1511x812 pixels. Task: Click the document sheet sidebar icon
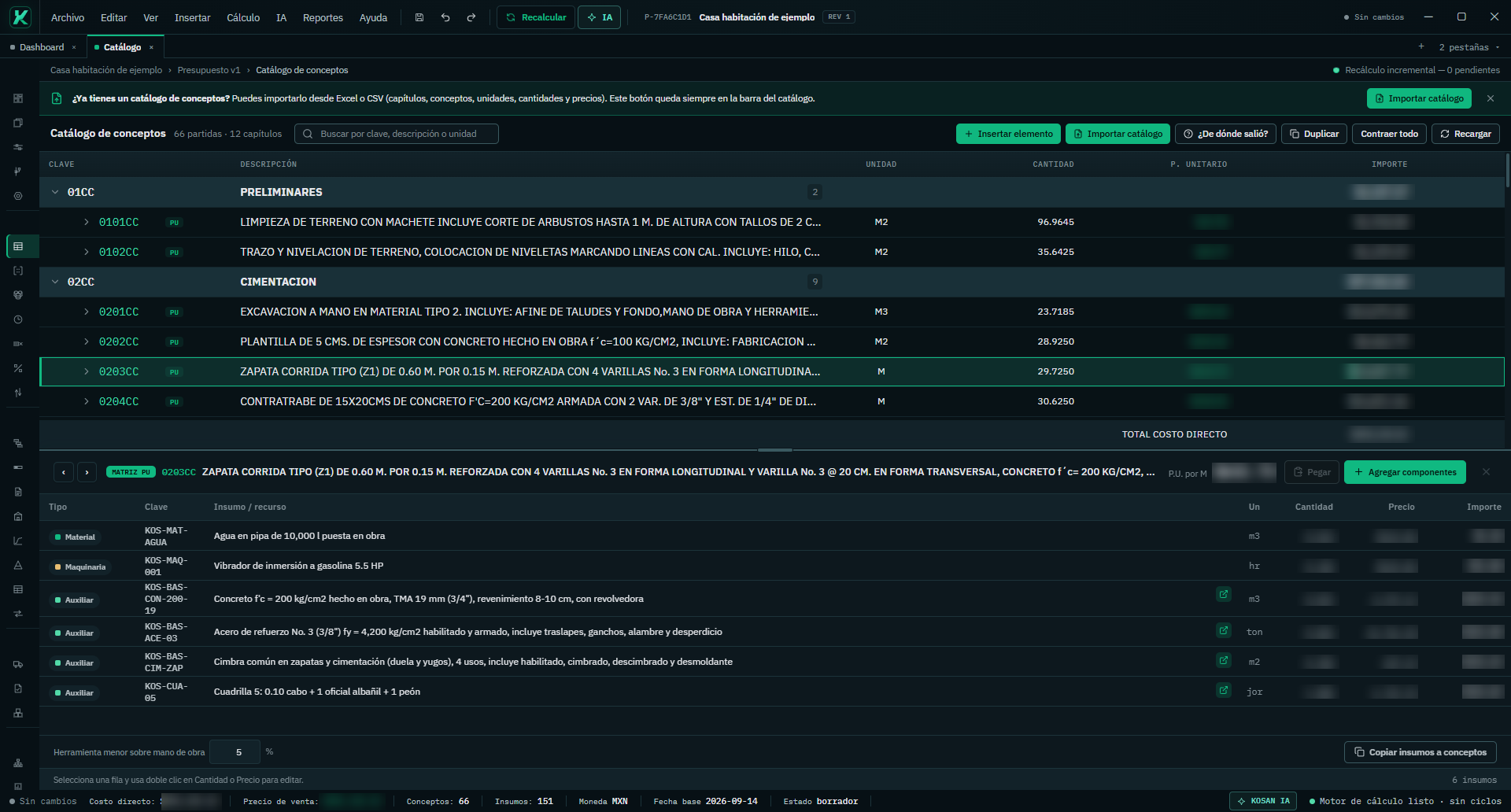pos(18,492)
